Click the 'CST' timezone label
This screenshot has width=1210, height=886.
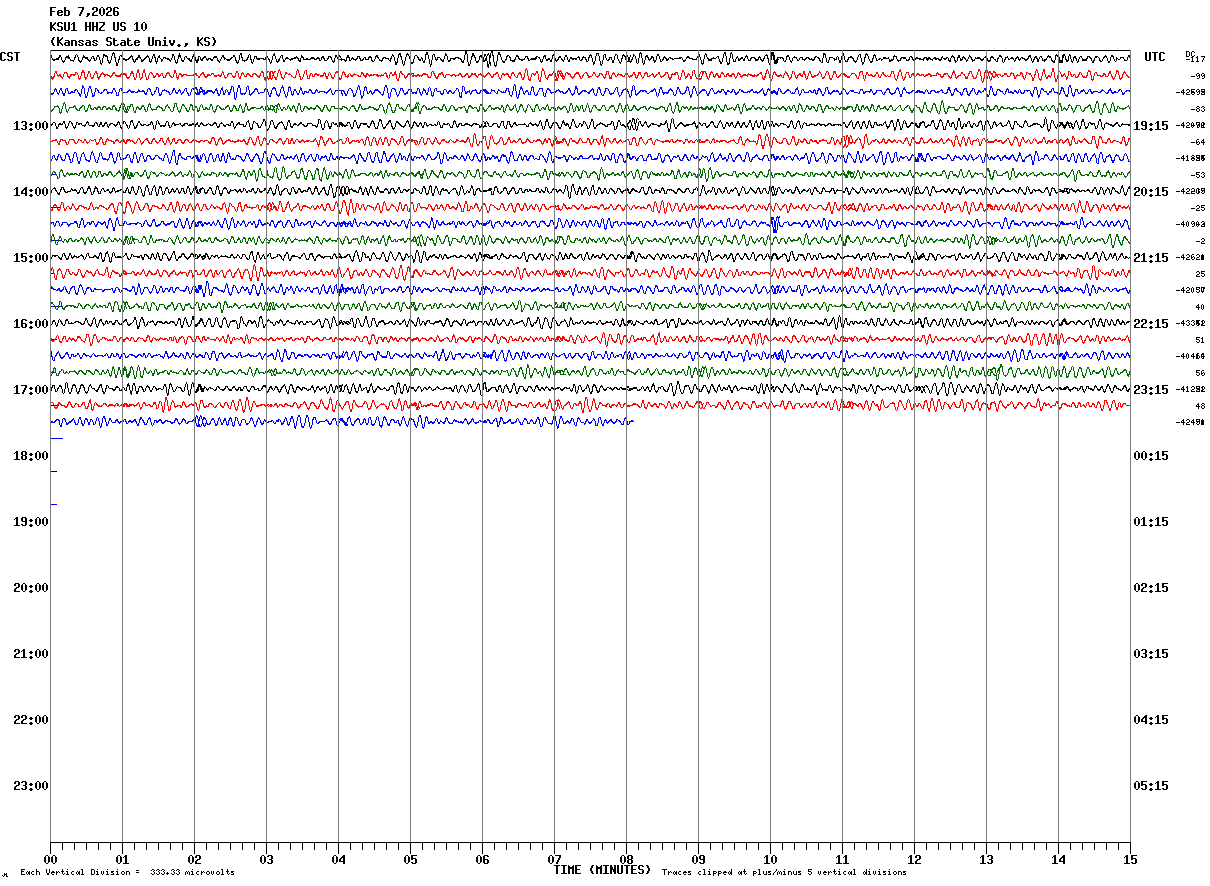[10, 57]
